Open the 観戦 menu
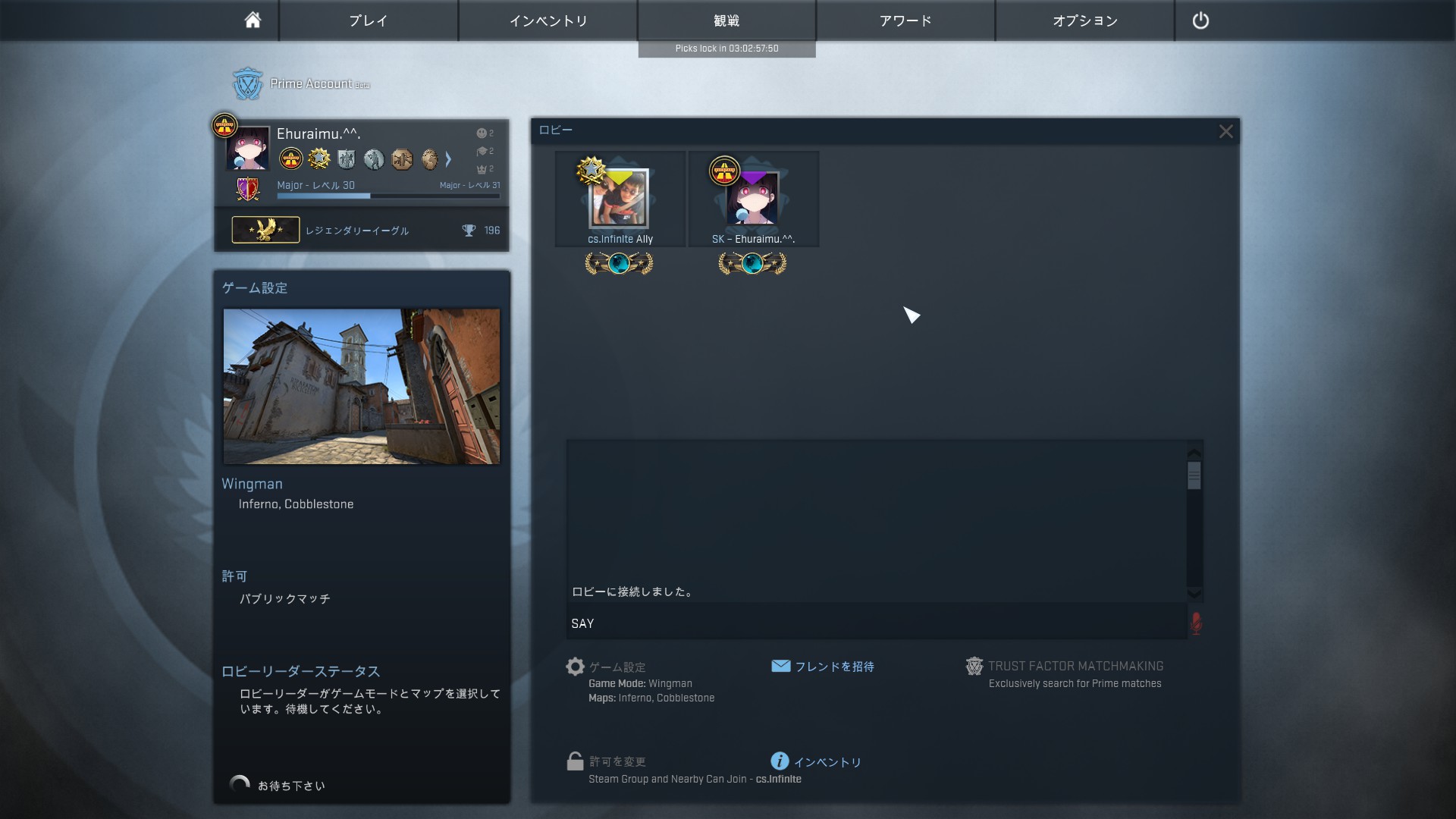The height and width of the screenshot is (819, 1456). click(726, 20)
